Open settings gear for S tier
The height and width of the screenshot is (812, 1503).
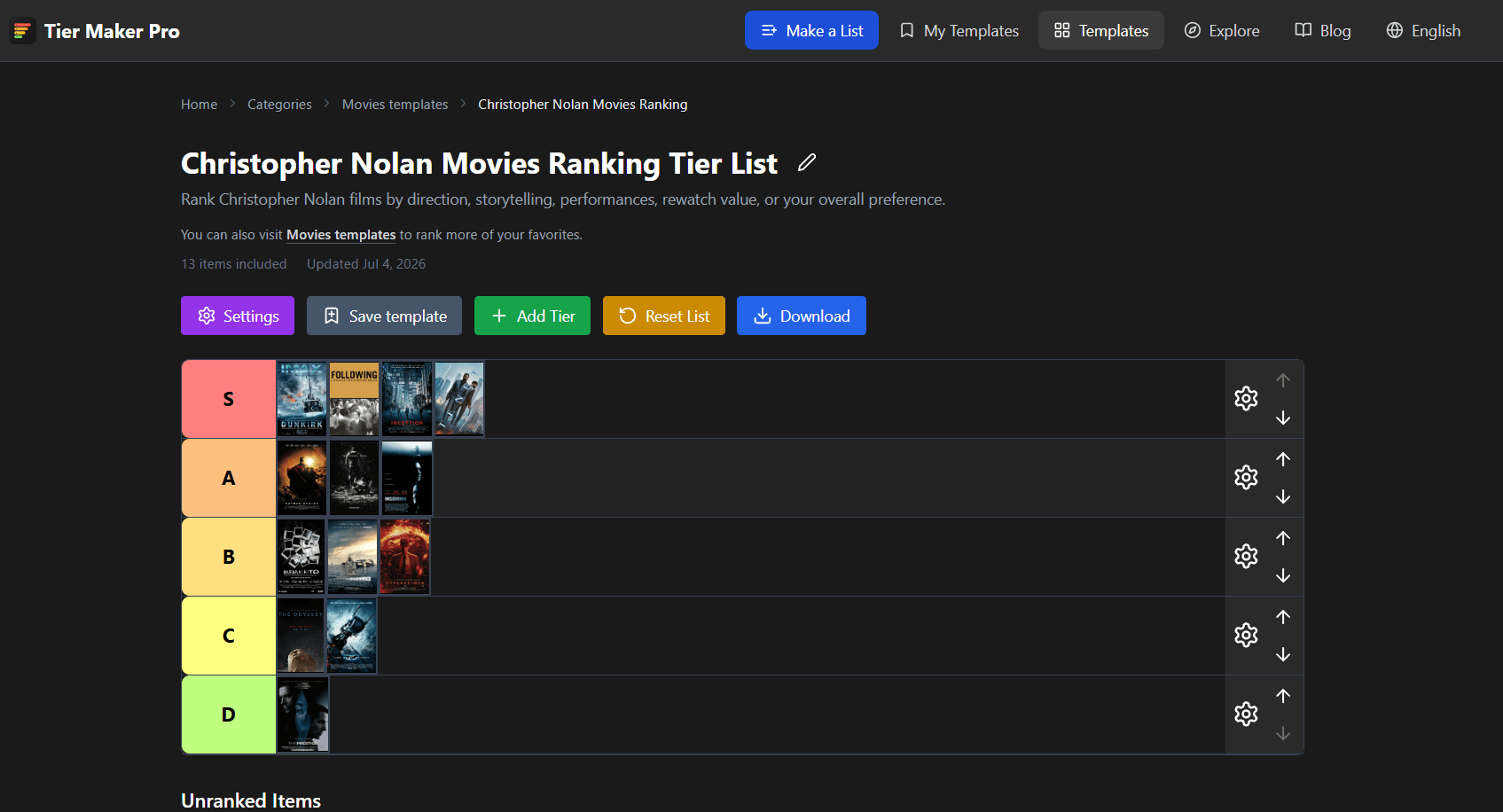pos(1246,398)
